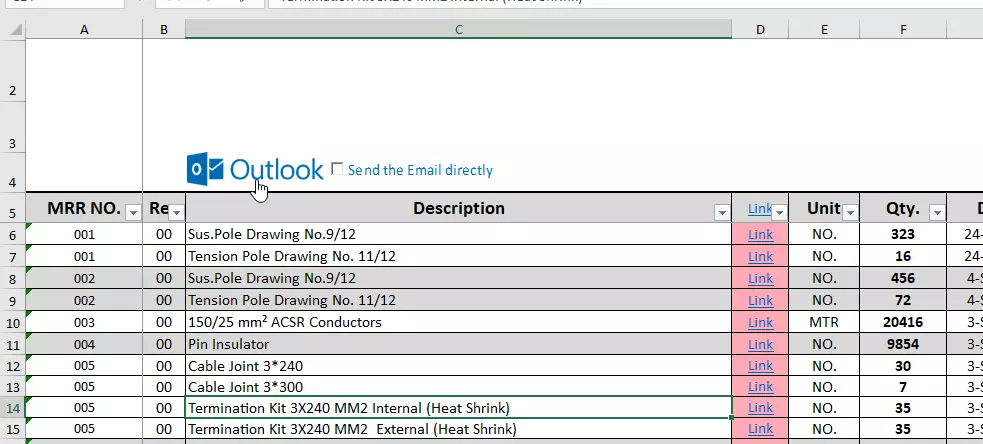Open Link in row 8
983x444 pixels.
(760, 278)
